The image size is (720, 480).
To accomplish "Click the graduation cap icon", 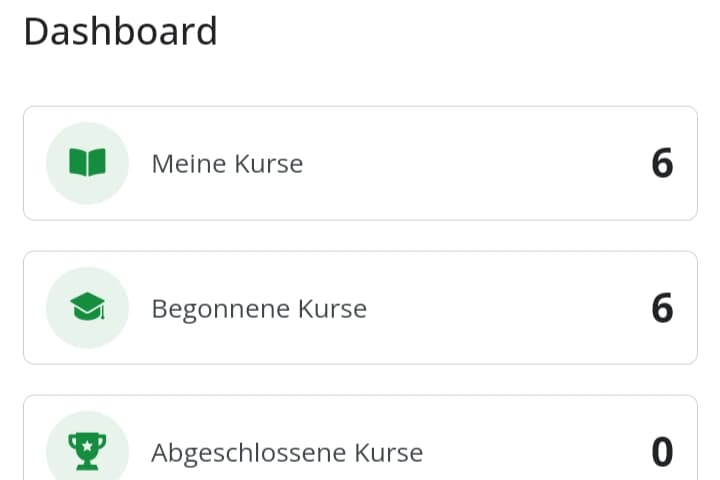I will tap(87, 306).
